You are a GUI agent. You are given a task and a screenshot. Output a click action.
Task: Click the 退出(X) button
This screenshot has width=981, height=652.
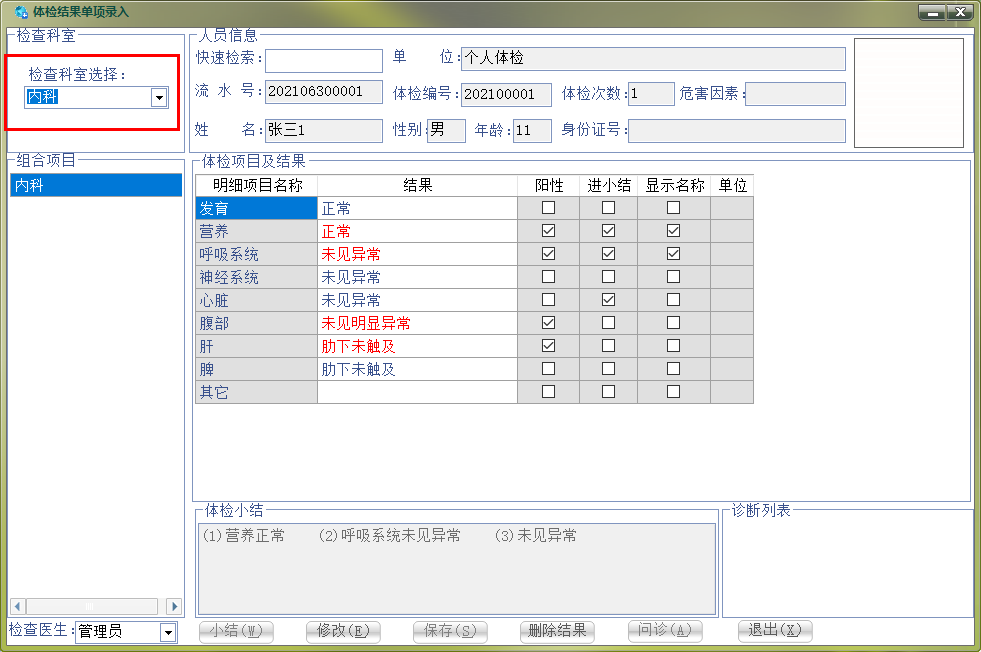click(x=775, y=631)
